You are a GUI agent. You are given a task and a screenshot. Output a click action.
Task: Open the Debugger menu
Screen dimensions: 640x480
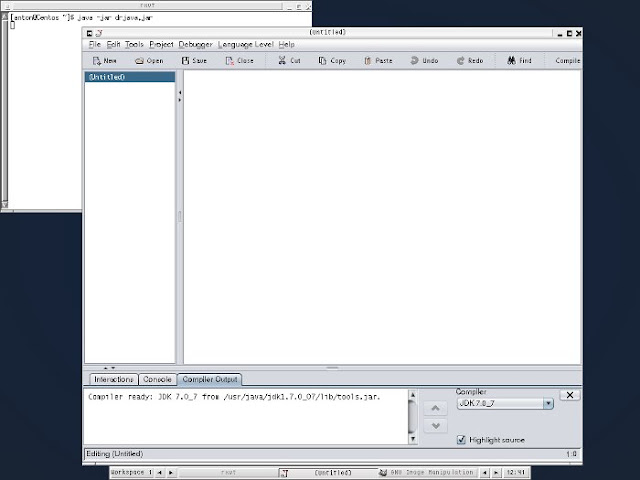click(x=196, y=44)
